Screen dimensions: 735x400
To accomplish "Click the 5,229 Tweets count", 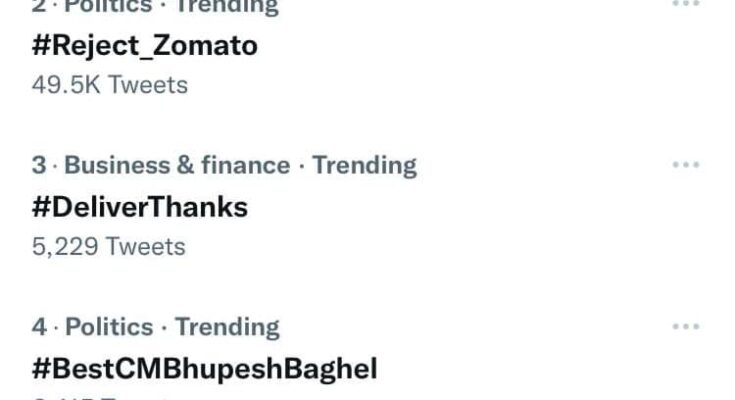I will pos(109,245).
